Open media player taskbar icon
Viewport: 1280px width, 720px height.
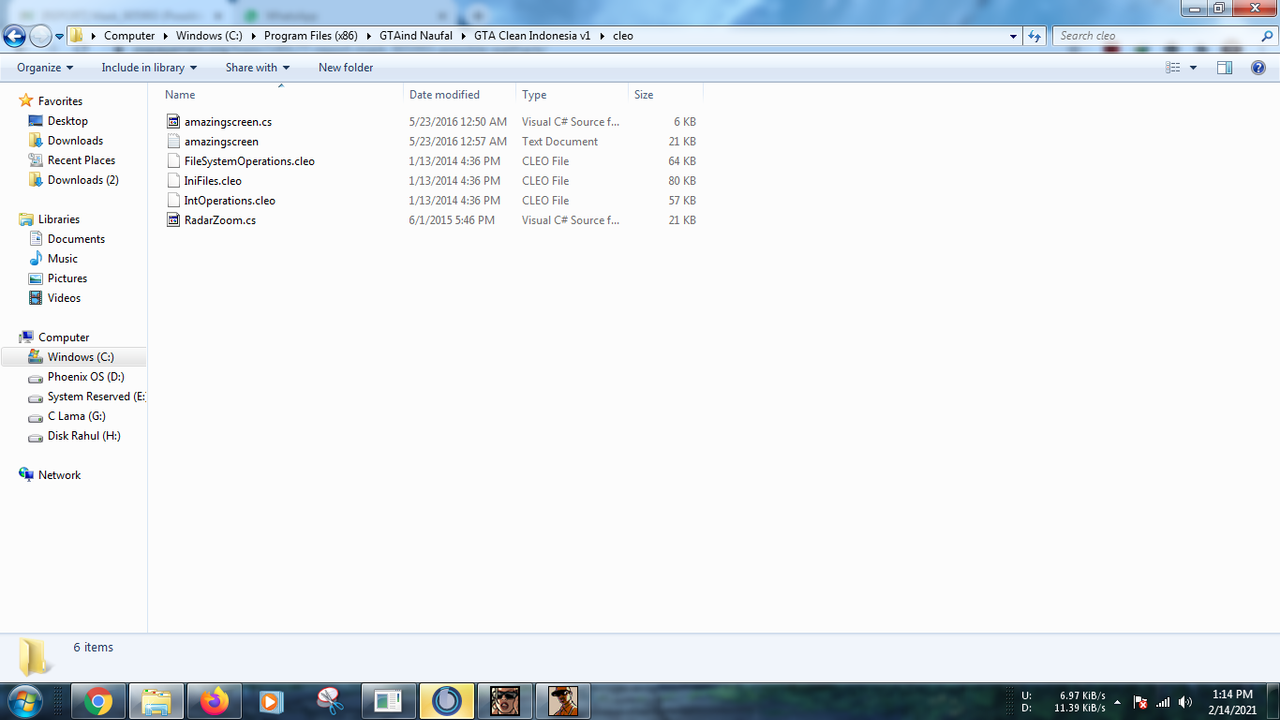pyautogui.click(x=271, y=702)
